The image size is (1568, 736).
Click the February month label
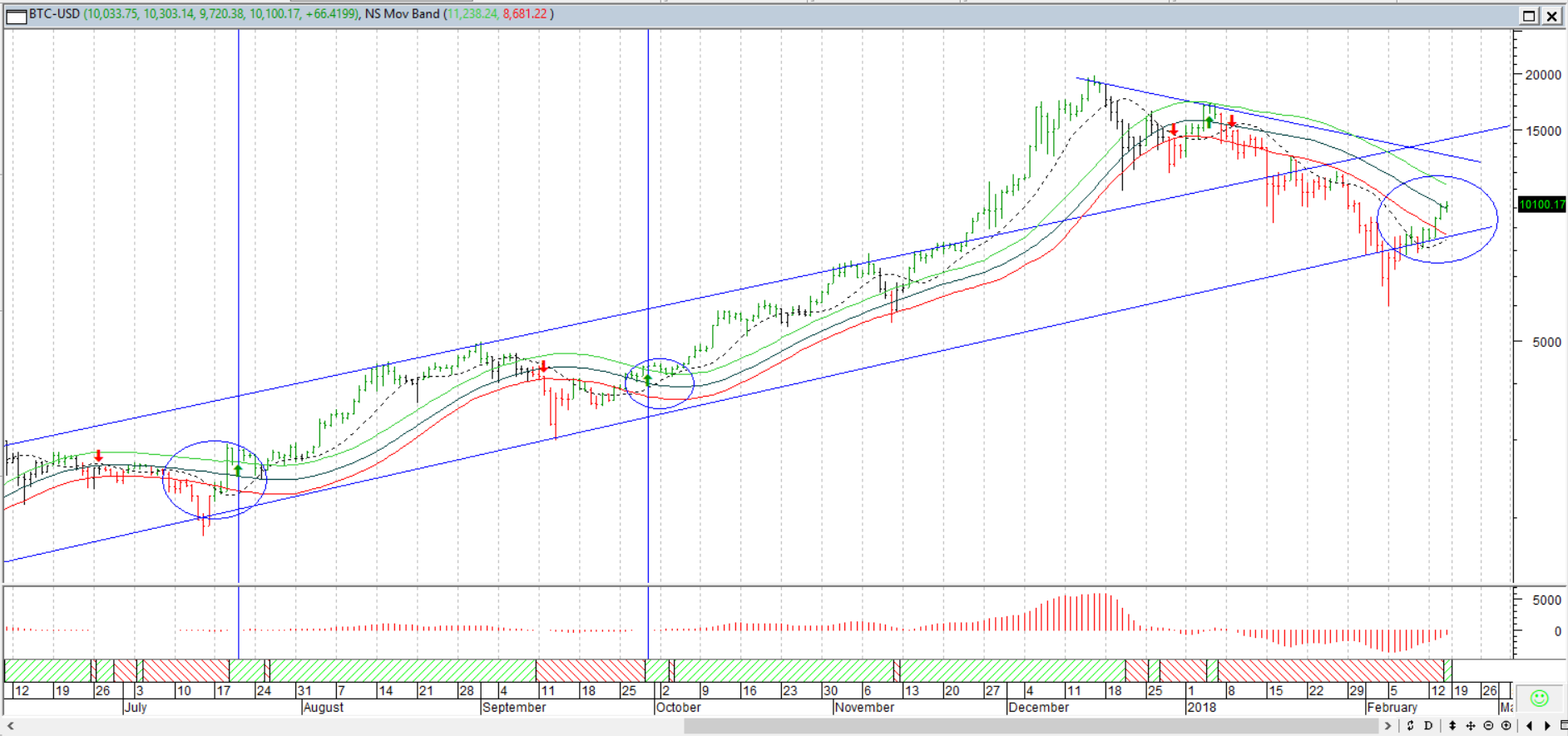(x=1392, y=708)
